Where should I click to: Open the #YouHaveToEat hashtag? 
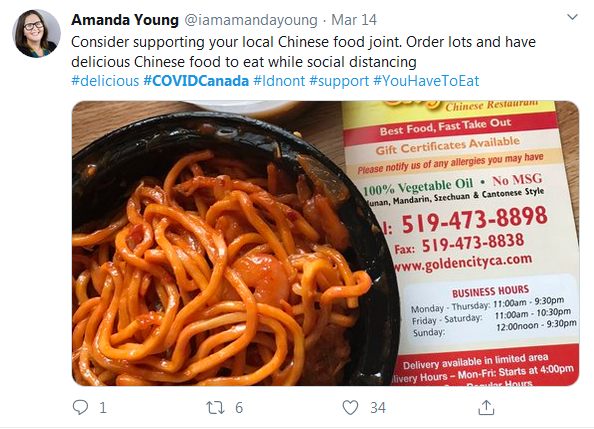pos(426,81)
